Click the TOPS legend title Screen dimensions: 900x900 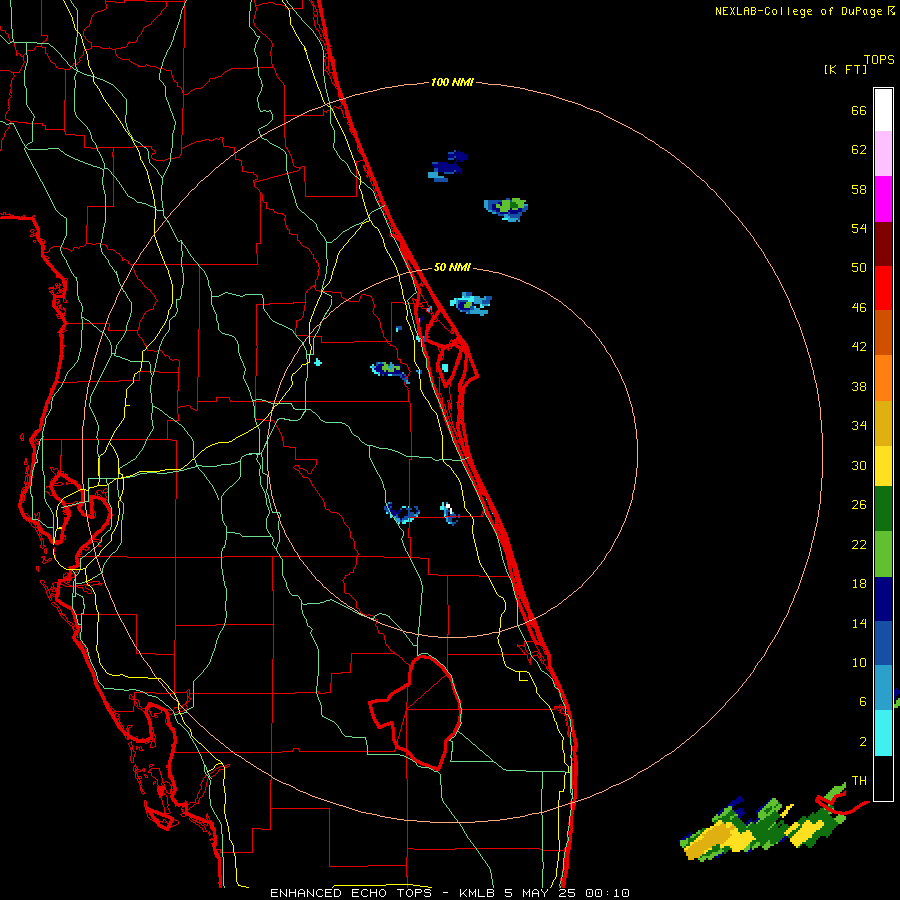(x=879, y=59)
